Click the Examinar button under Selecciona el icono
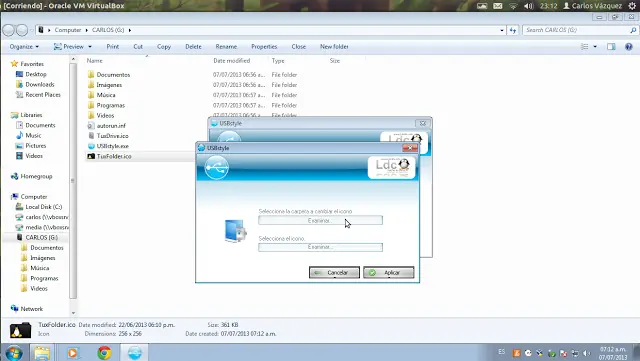Viewport: 640px width, 361px height. (x=320, y=247)
